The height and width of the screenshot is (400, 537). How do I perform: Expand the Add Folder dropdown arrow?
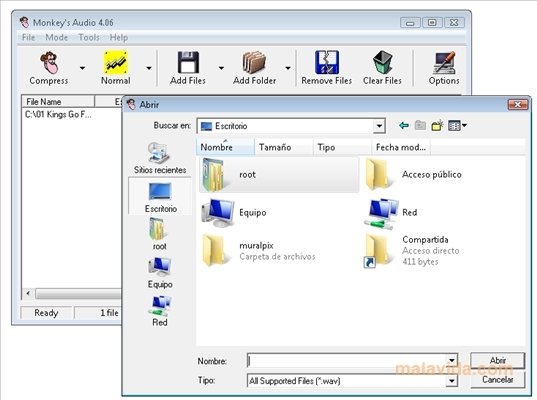[x=288, y=68]
